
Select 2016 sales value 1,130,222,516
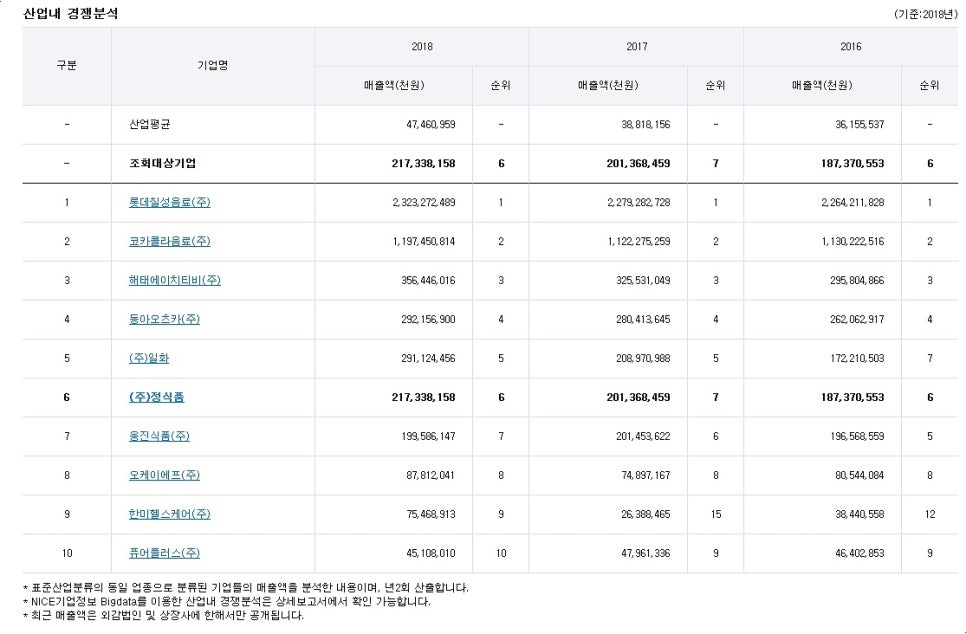853,242
